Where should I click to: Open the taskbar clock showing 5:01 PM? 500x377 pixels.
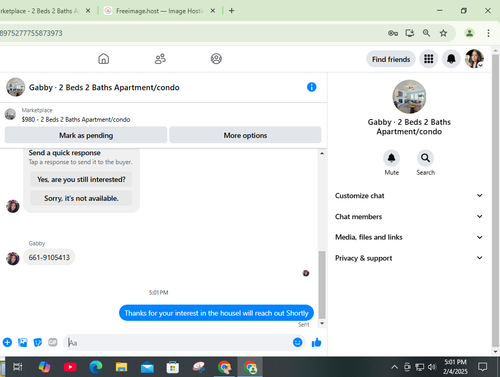455,367
